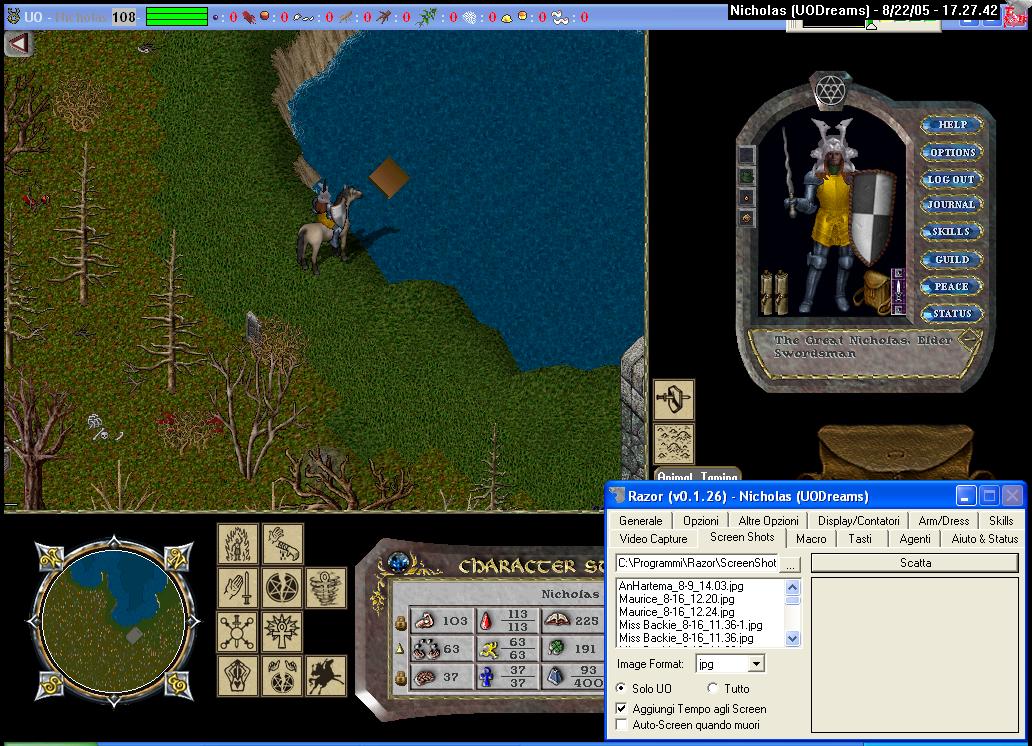Click the screenshot list's scroll down arrow

pos(792,638)
